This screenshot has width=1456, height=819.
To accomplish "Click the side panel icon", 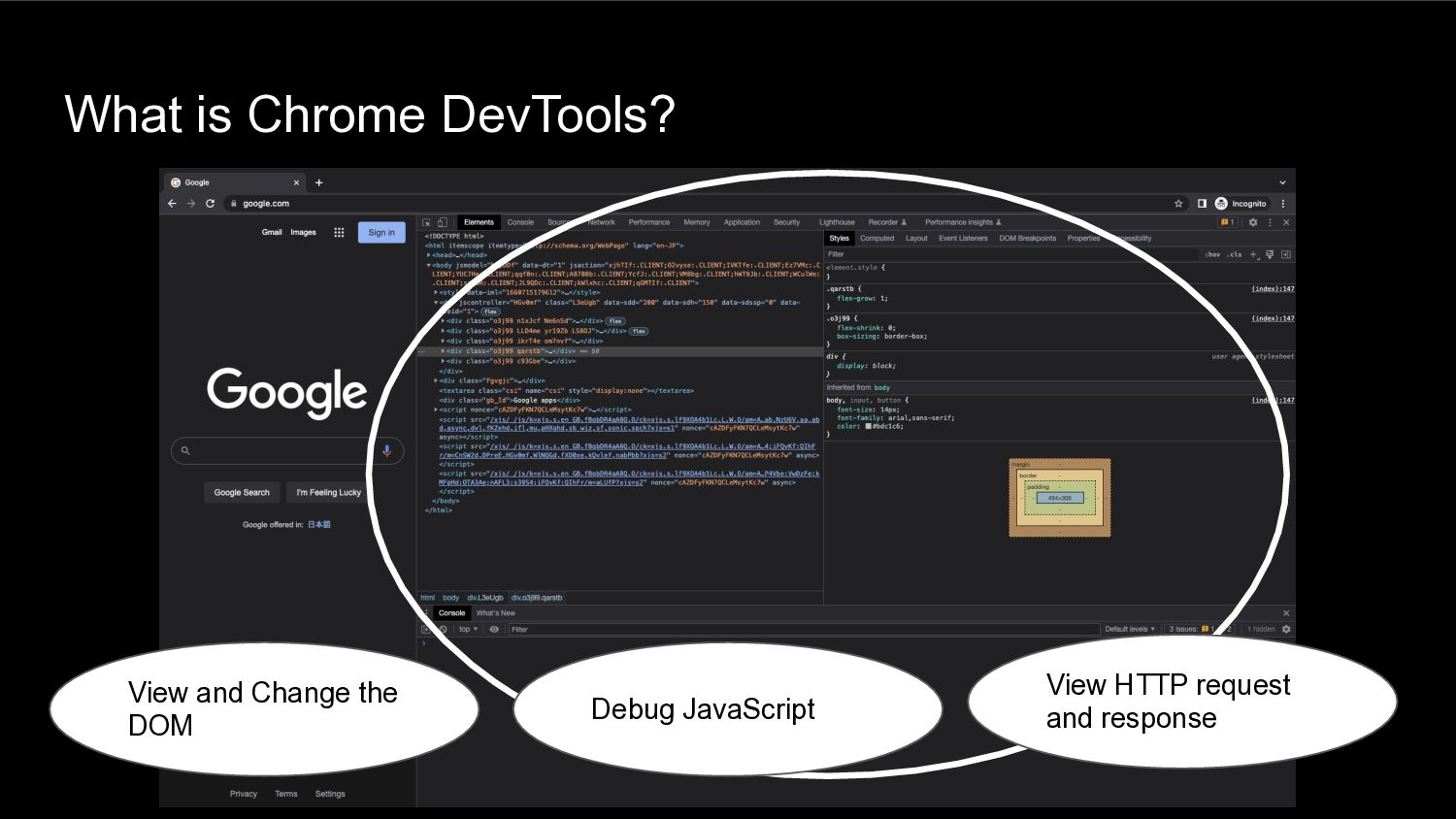I will [x=1202, y=204].
